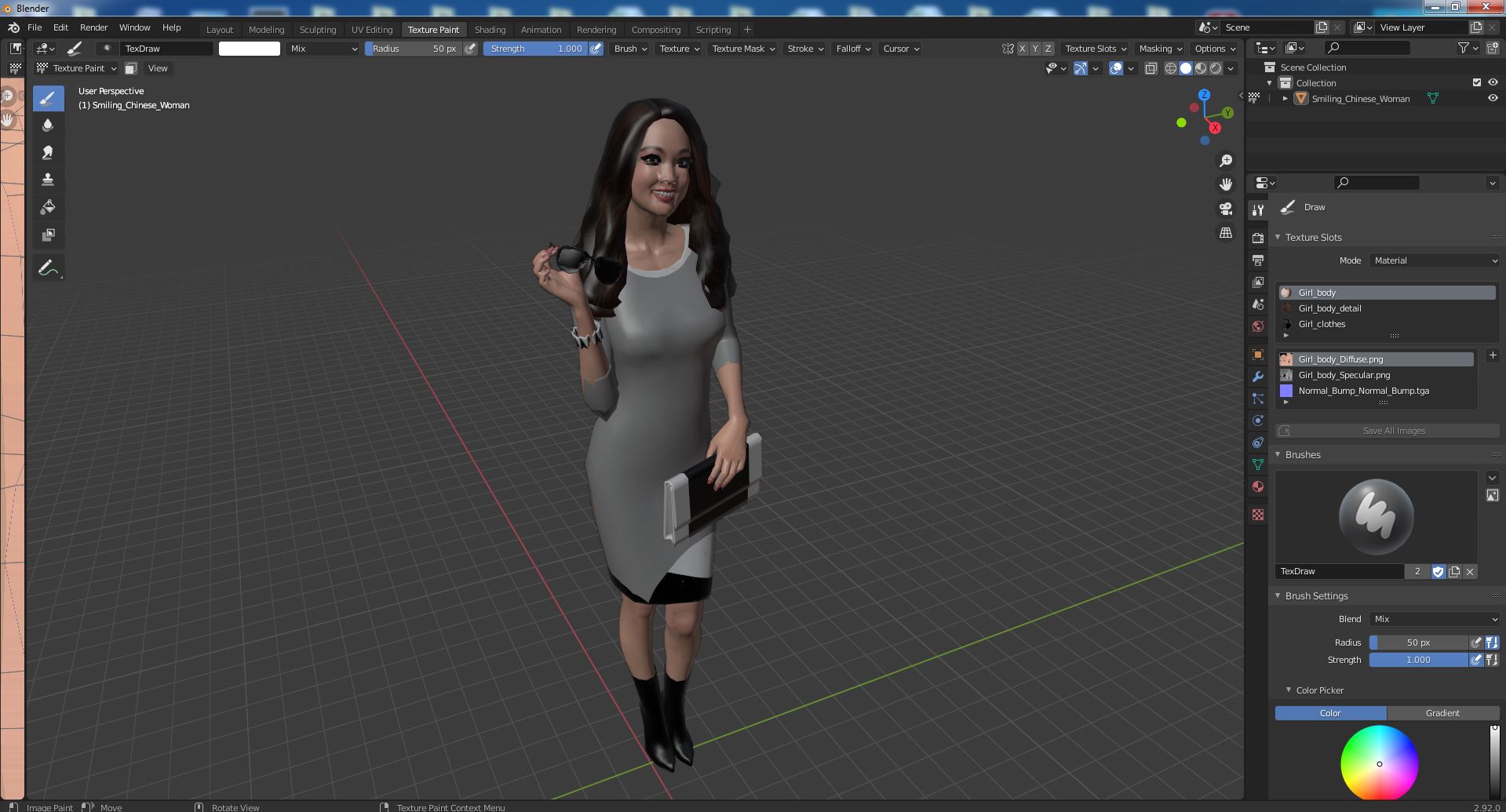Switch to UV Editing workspace tab
This screenshot has width=1506, height=812.
pyautogui.click(x=371, y=30)
